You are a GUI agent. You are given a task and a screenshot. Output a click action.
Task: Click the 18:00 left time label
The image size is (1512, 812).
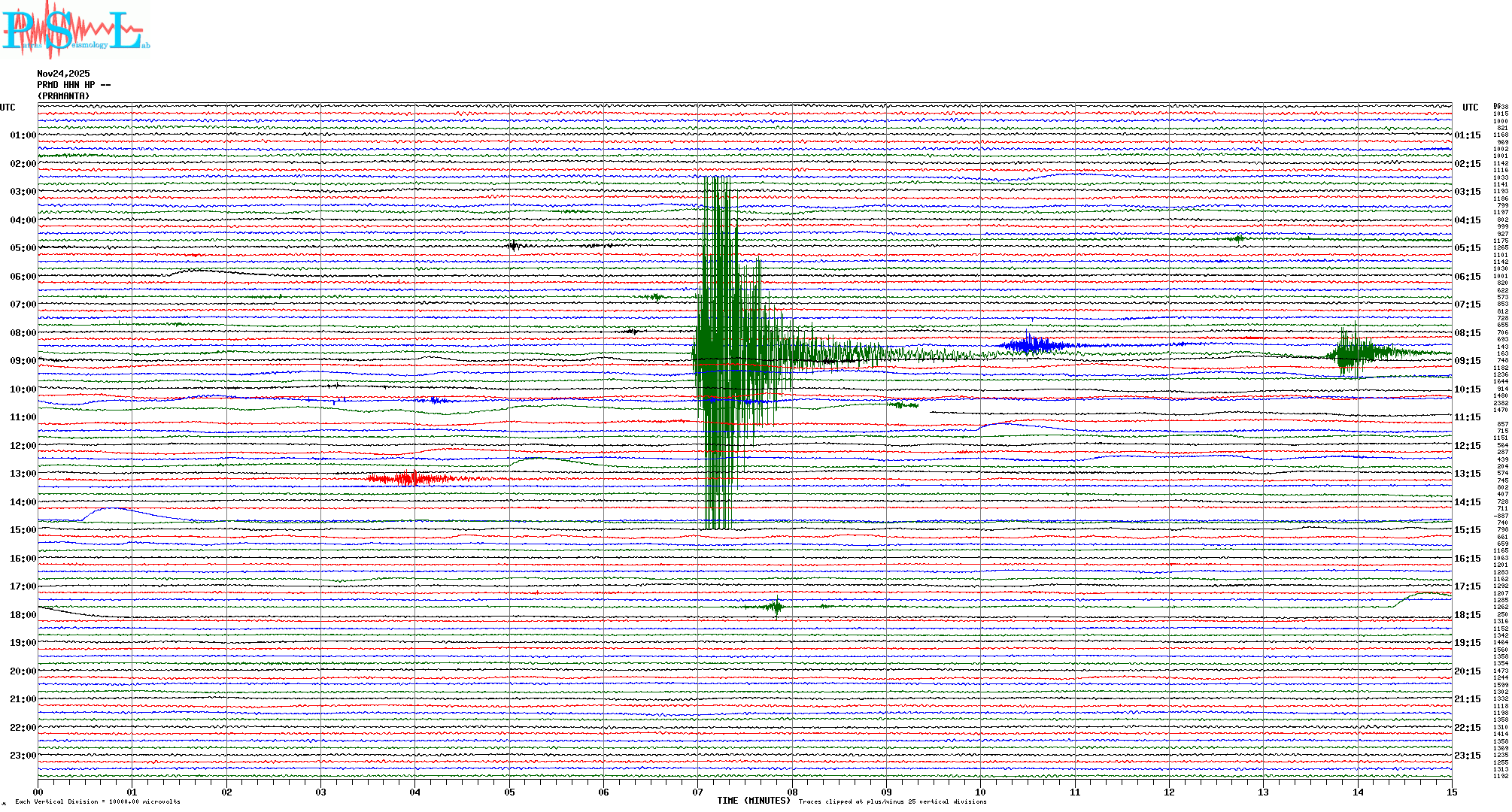(23, 615)
